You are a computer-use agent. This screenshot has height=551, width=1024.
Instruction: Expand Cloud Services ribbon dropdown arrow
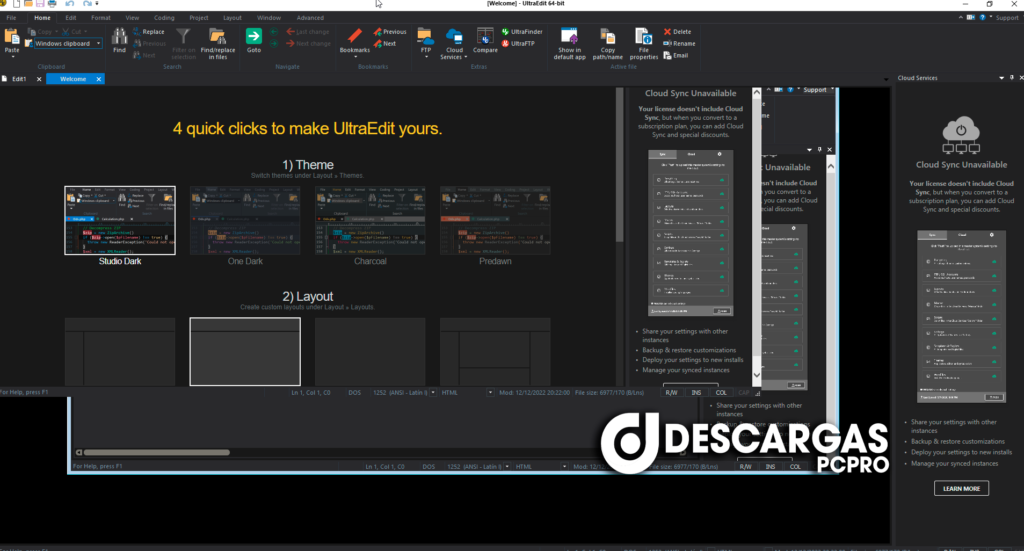[466, 57]
